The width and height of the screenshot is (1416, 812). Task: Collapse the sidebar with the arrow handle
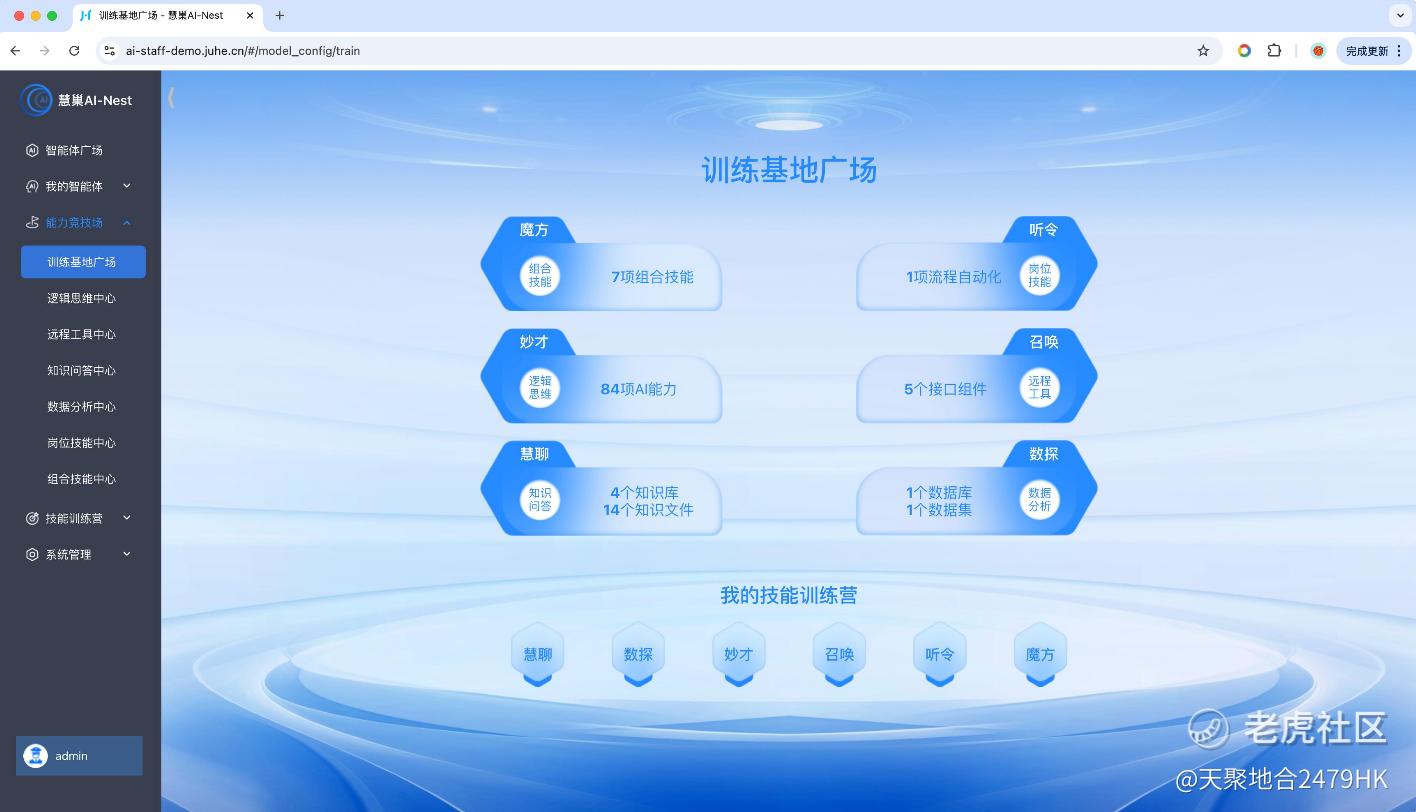pyautogui.click(x=171, y=97)
